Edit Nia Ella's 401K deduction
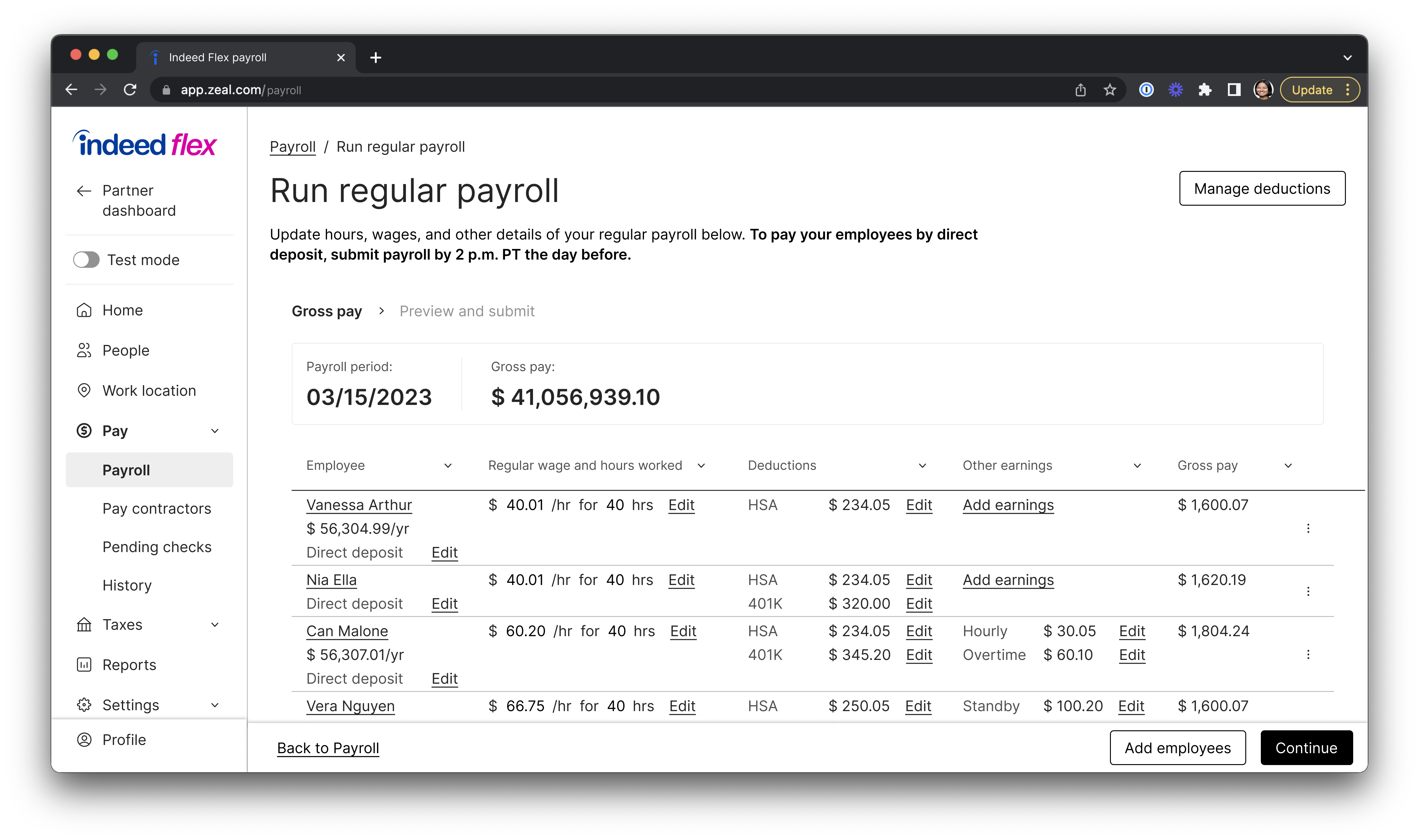 point(919,604)
